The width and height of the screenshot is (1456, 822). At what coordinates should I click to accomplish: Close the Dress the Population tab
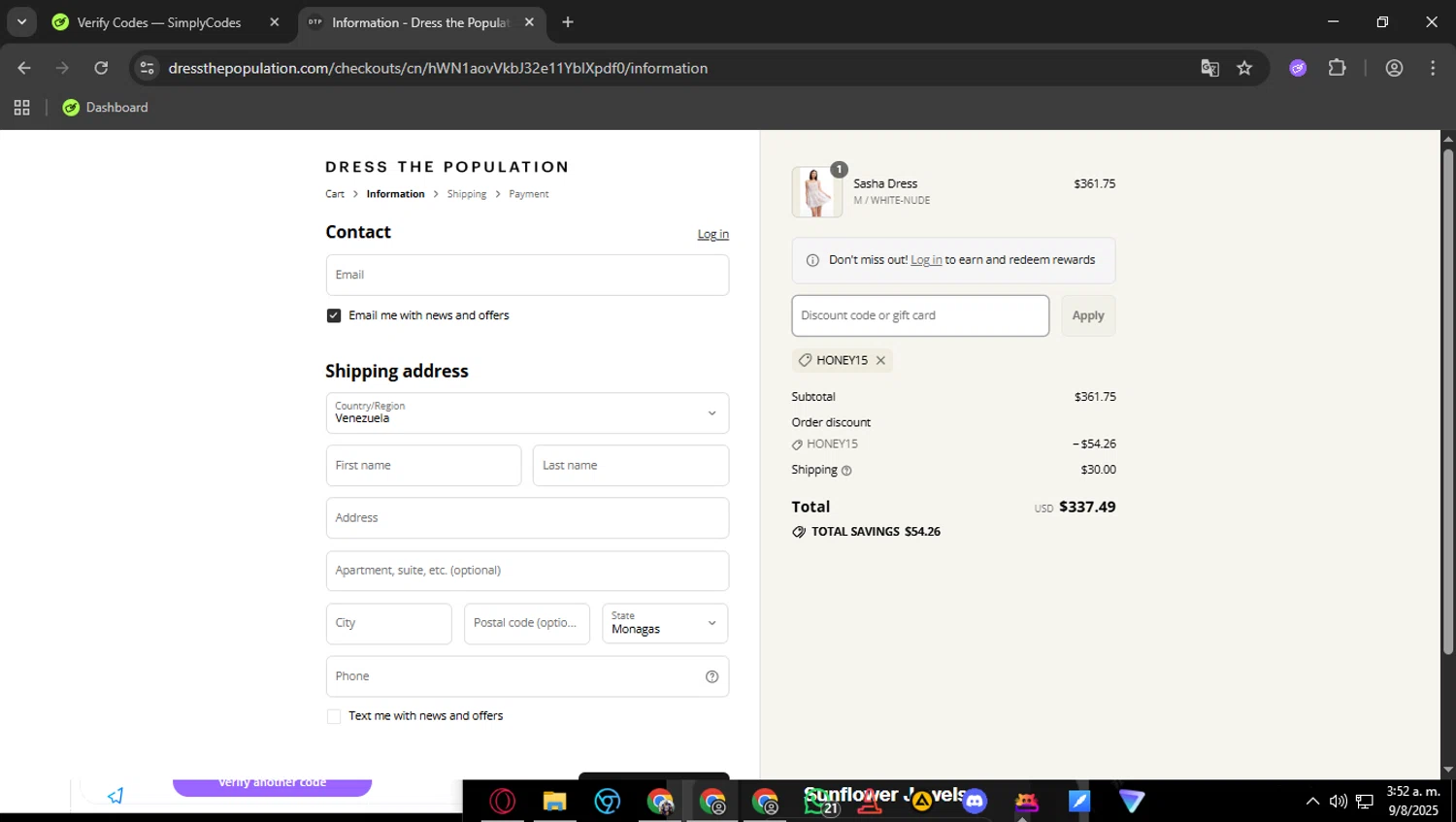click(529, 22)
